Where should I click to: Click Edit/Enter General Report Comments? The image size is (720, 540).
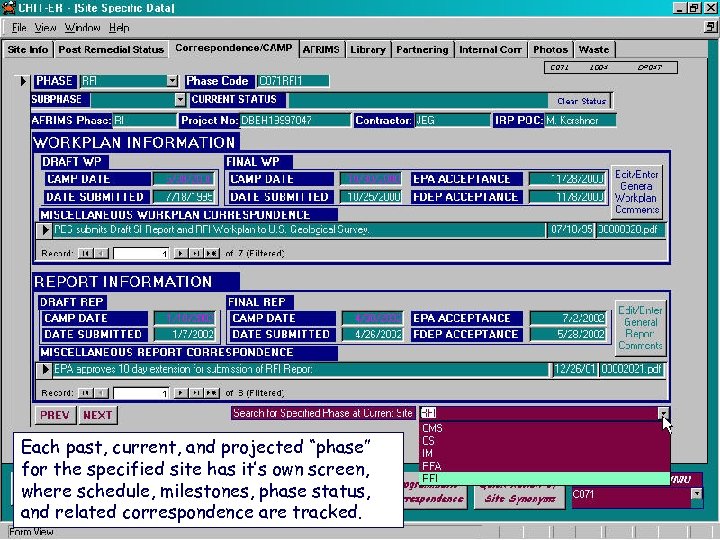(640, 328)
